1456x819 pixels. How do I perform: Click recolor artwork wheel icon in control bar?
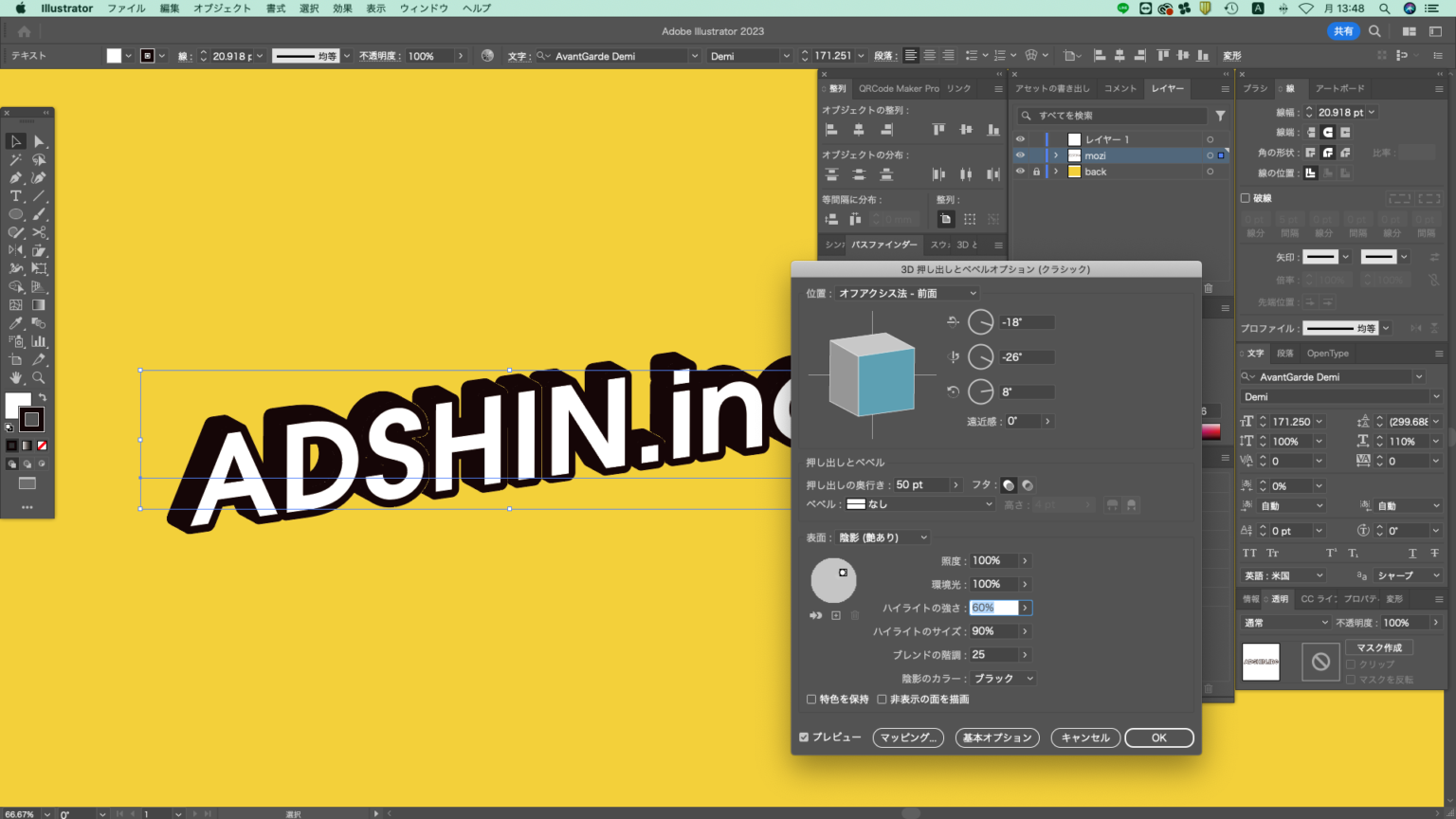coord(487,56)
